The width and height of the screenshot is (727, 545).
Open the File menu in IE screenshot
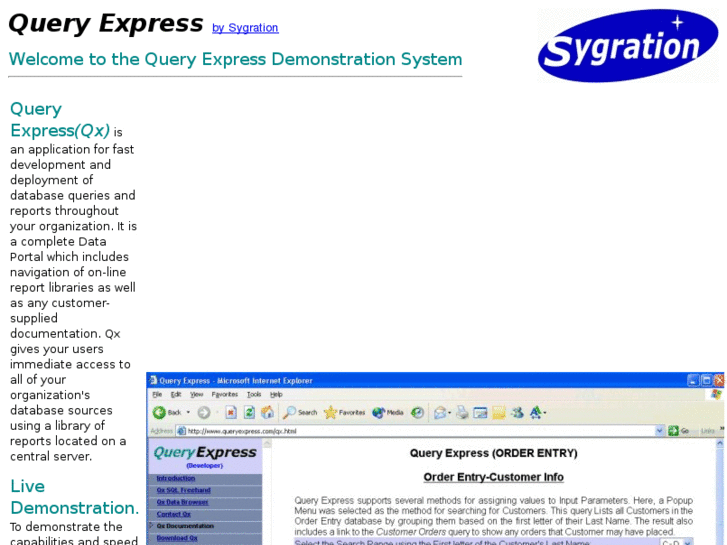tap(157, 394)
